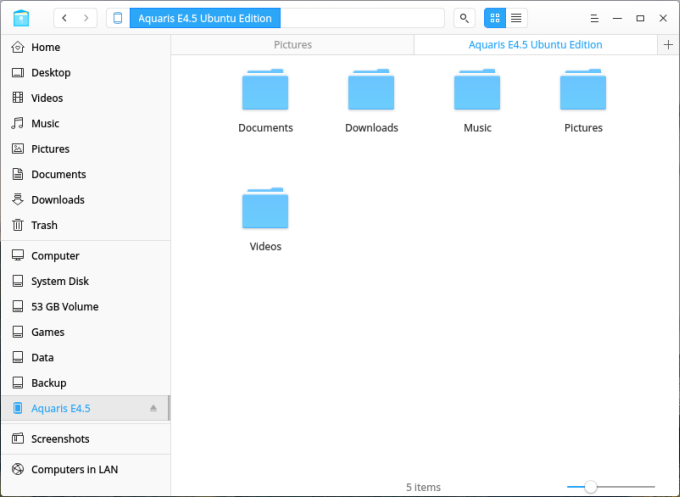The image size is (680, 497).
Task: Select the Pictures folder icon
Action: pyautogui.click(x=583, y=89)
